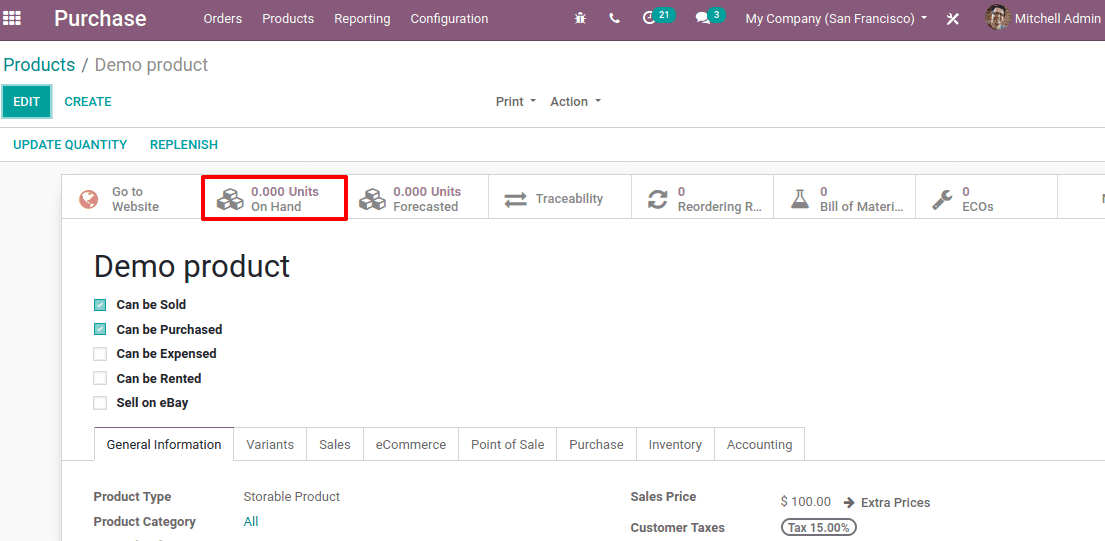Click the Extra Prices arrow icon
This screenshot has width=1105, height=541.
[x=849, y=503]
